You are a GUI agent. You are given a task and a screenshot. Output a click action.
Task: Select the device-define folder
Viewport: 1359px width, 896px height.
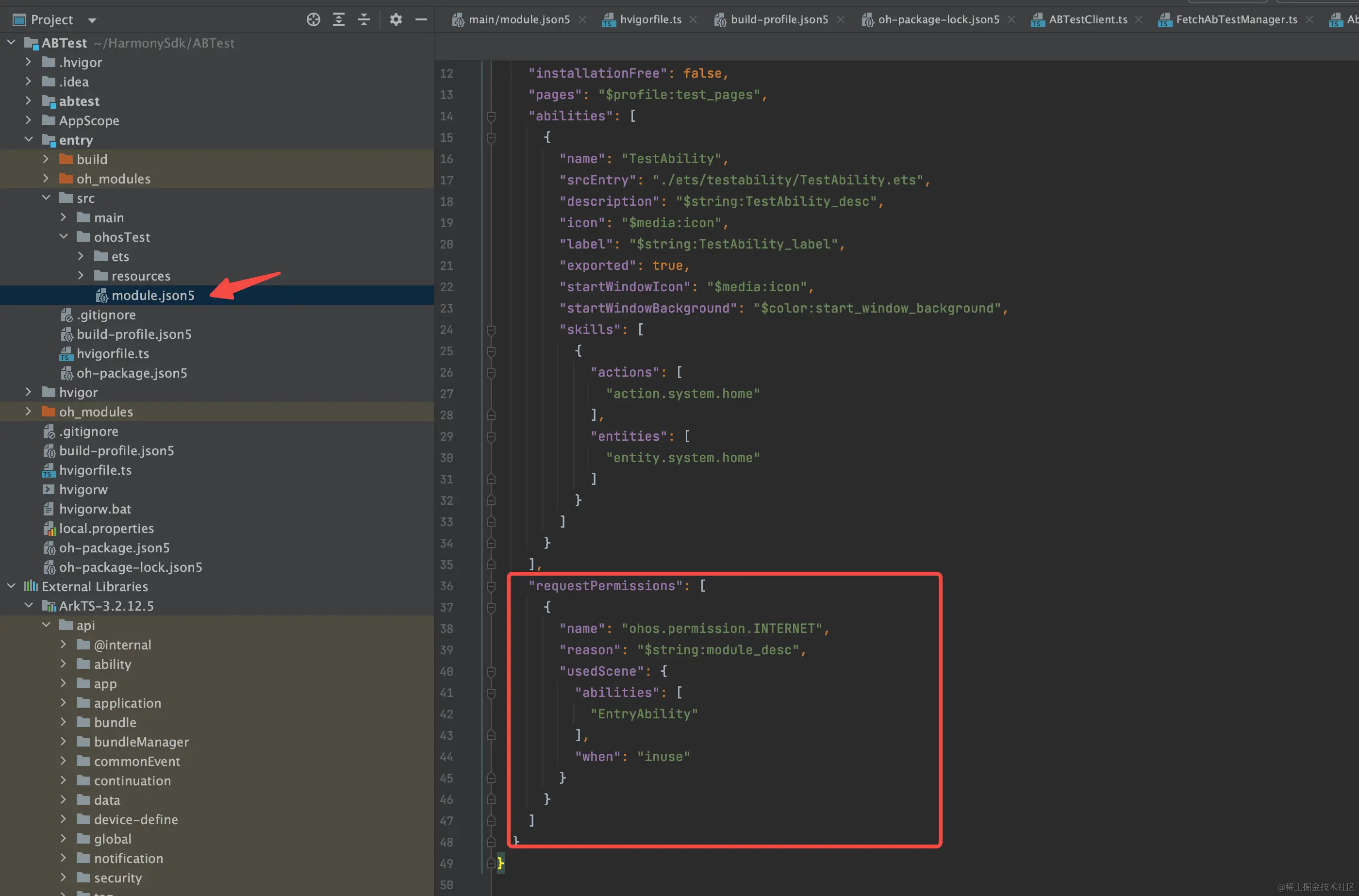[135, 819]
